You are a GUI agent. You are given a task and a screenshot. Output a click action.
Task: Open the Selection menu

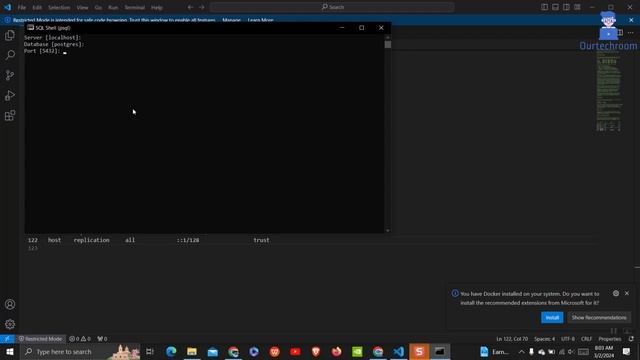(x=59, y=7)
